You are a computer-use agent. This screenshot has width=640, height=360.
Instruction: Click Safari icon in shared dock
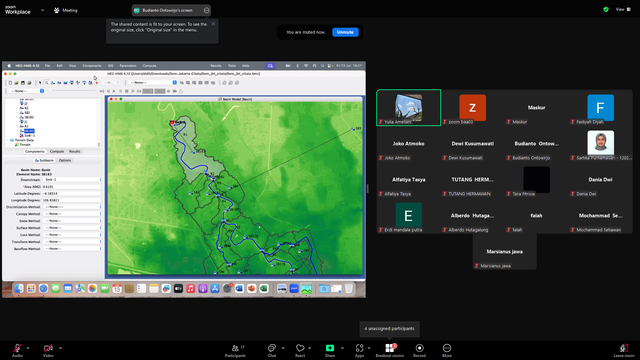pos(43,289)
